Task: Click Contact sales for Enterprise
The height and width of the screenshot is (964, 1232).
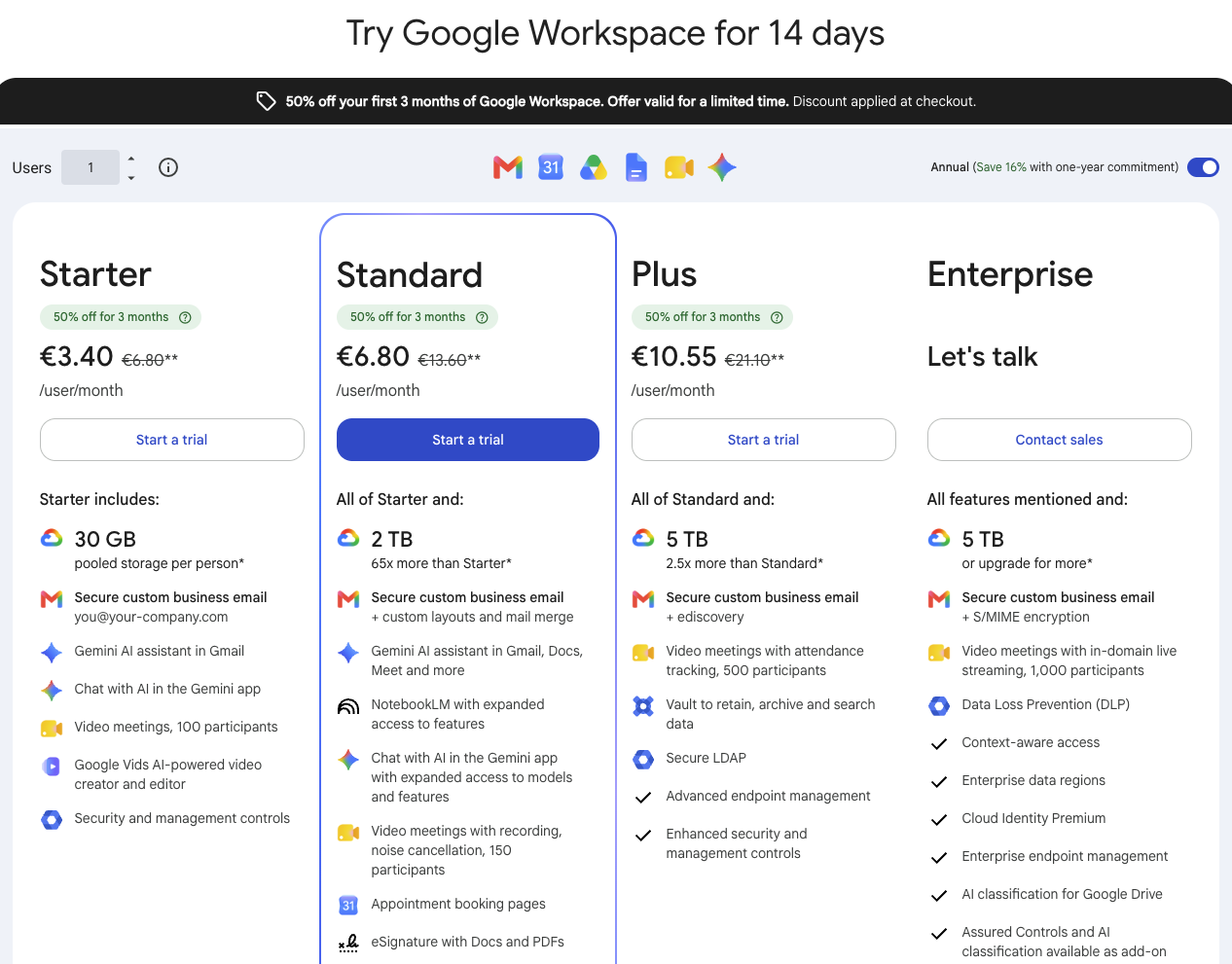Action: pos(1060,440)
